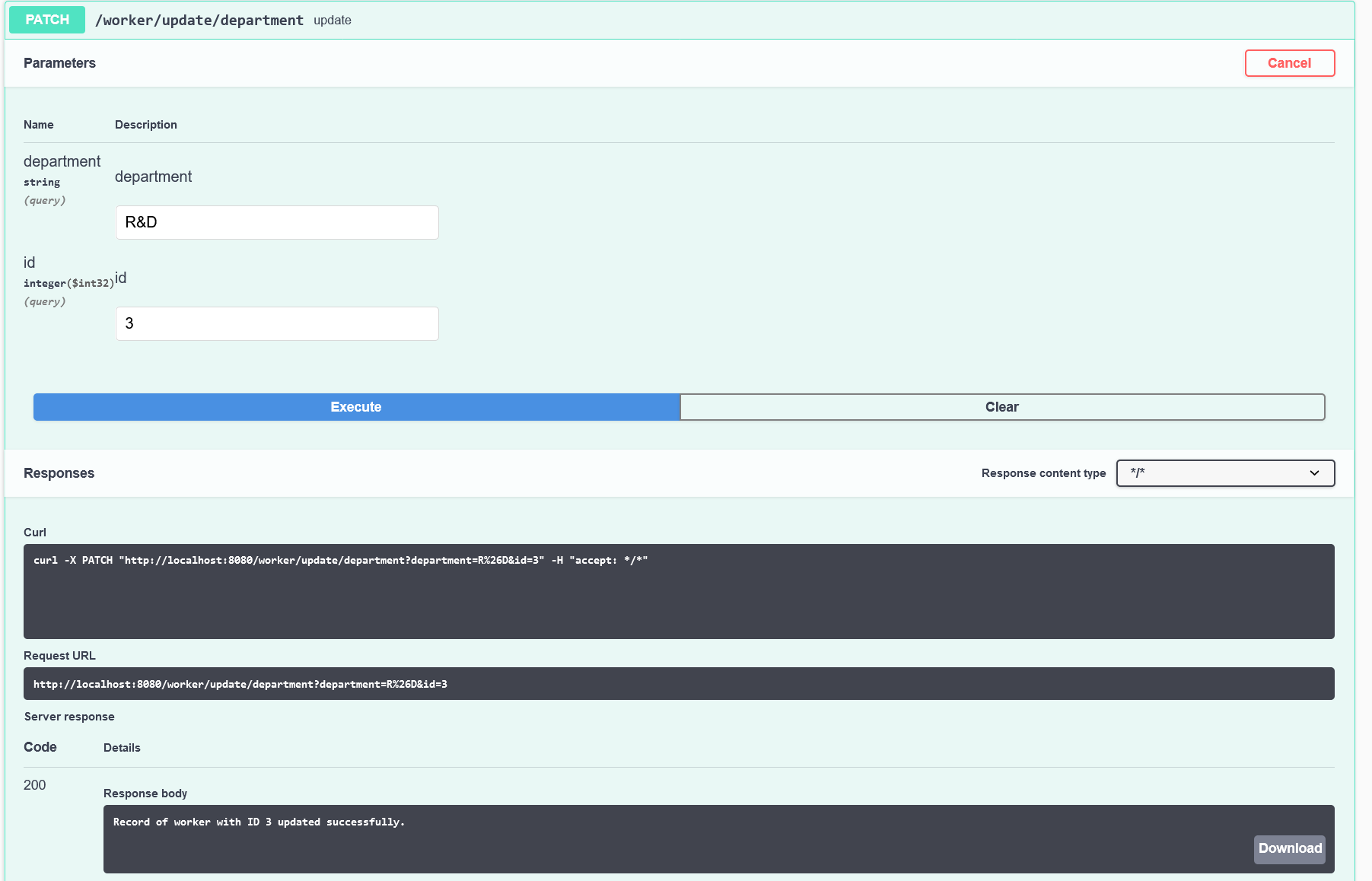Collapse the PATCH /worker/update/department operation

(680, 20)
